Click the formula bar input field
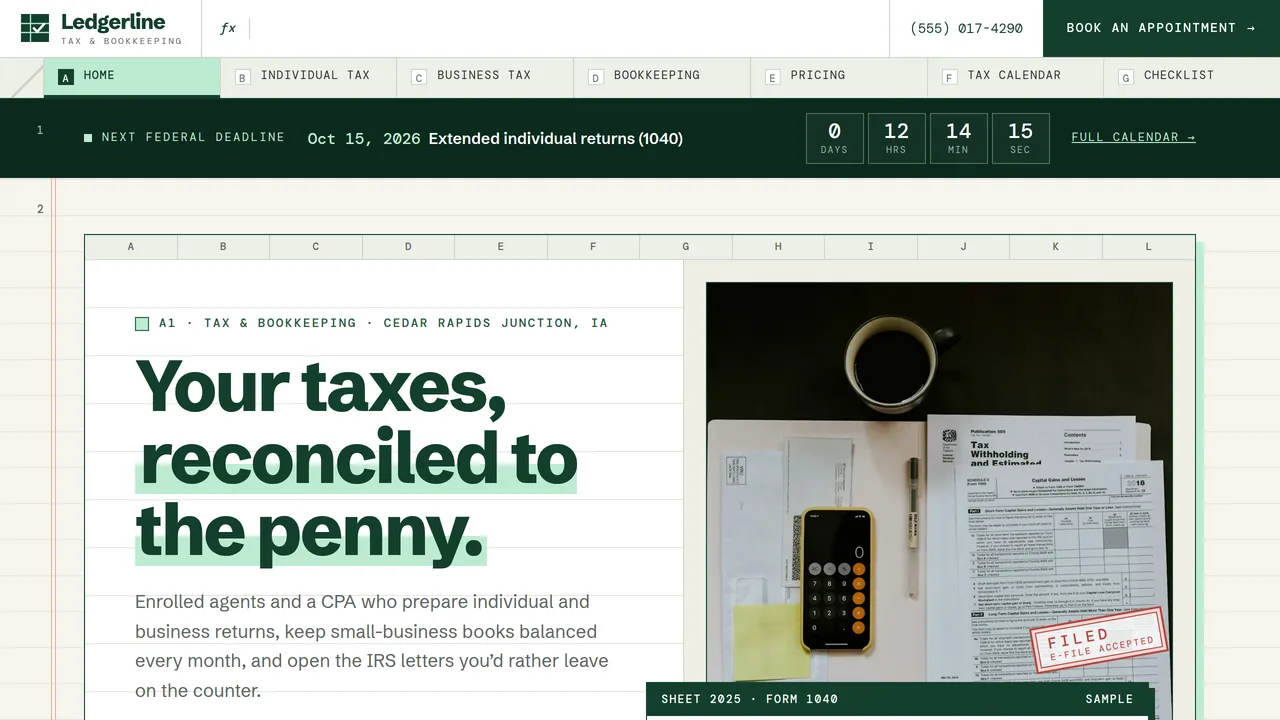 tap(568, 28)
